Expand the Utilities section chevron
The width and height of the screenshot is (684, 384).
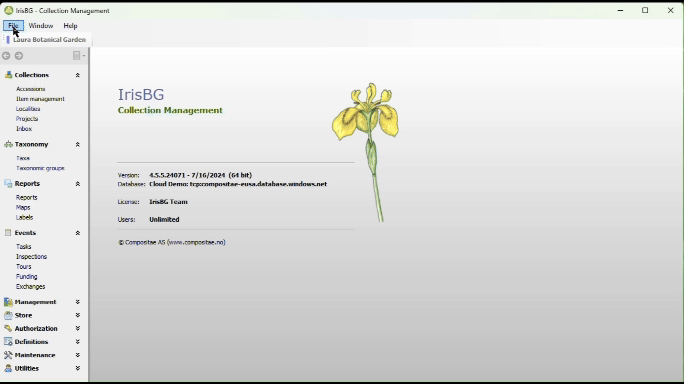coord(78,368)
